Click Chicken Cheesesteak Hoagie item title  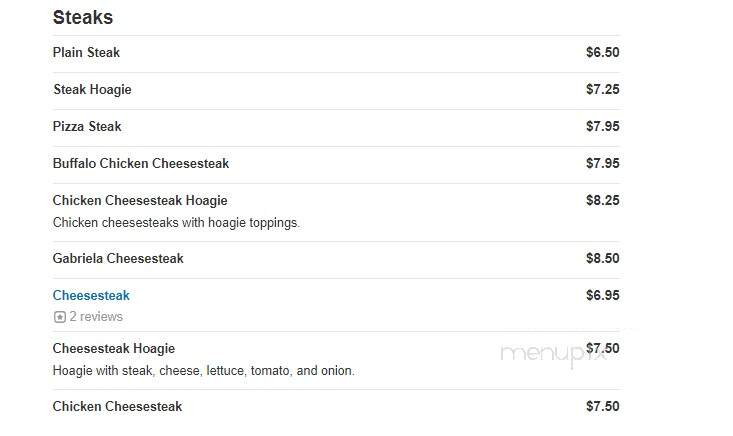tap(140, 200)
